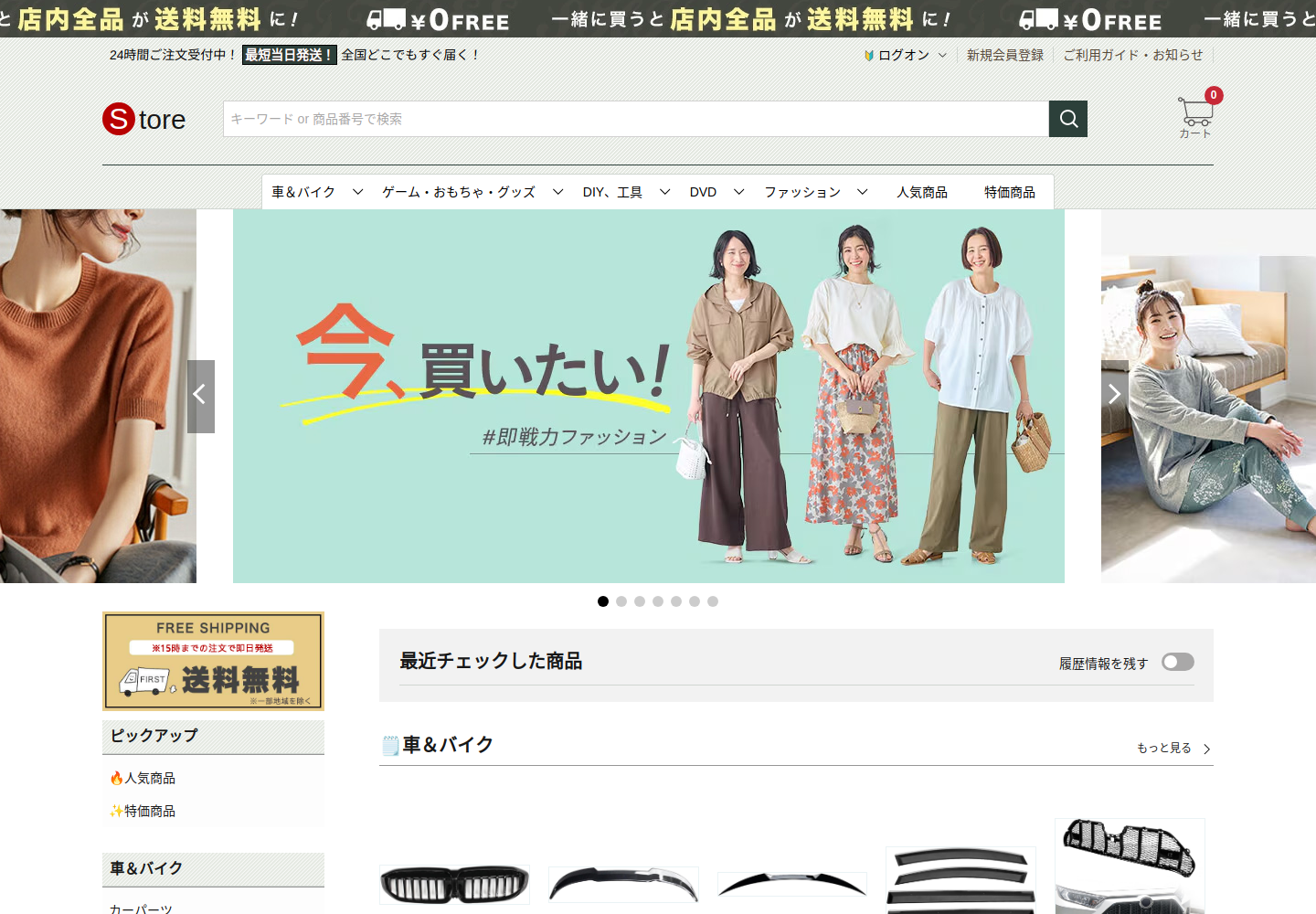Click the 最短当日発送! label
Viewport: 1316px width, 914px height.
pos(290,55)
